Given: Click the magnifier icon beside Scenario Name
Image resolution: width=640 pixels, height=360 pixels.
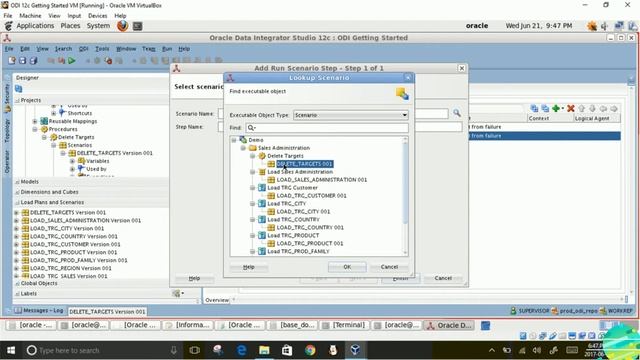Looking at the screenshot, I should point(457,113).
